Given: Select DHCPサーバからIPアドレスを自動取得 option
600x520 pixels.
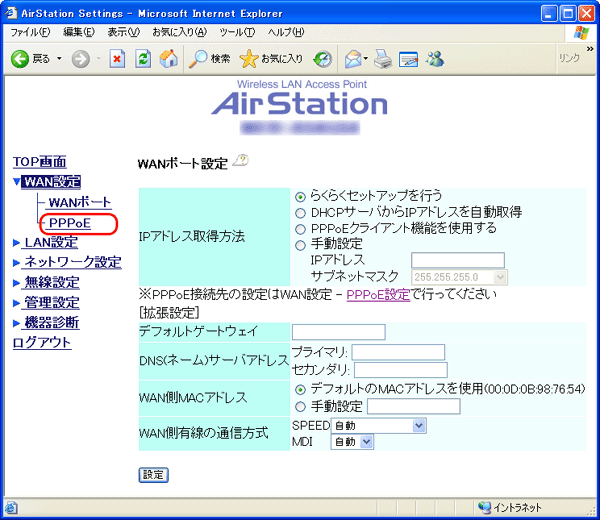Looking at the screenshot, I should pos(300,213).
